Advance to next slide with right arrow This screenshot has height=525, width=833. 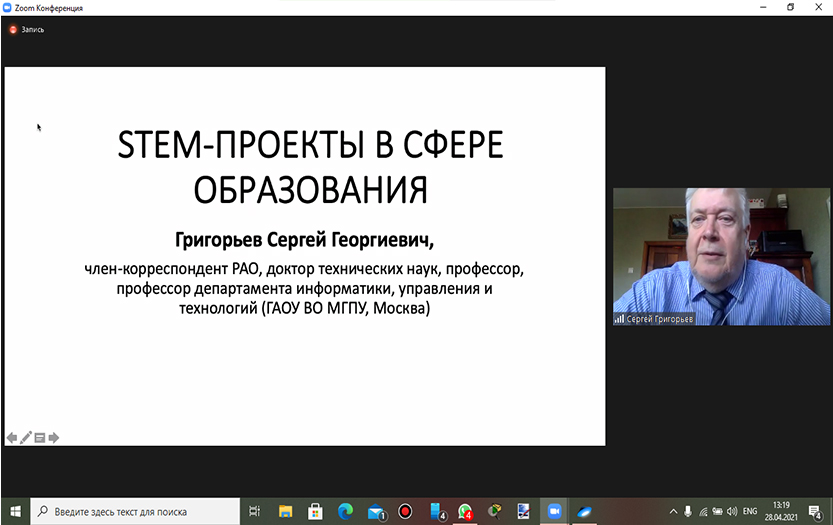54,437
